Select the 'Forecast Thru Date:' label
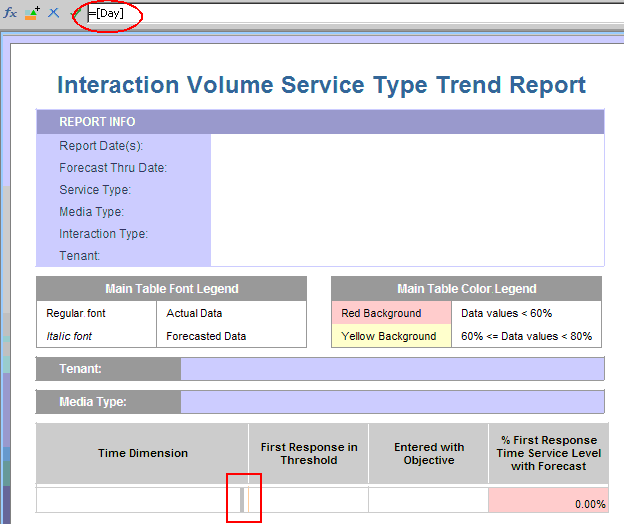Viewport: 625px width, 524px height. pyautogui.click(x=113, y=168)
